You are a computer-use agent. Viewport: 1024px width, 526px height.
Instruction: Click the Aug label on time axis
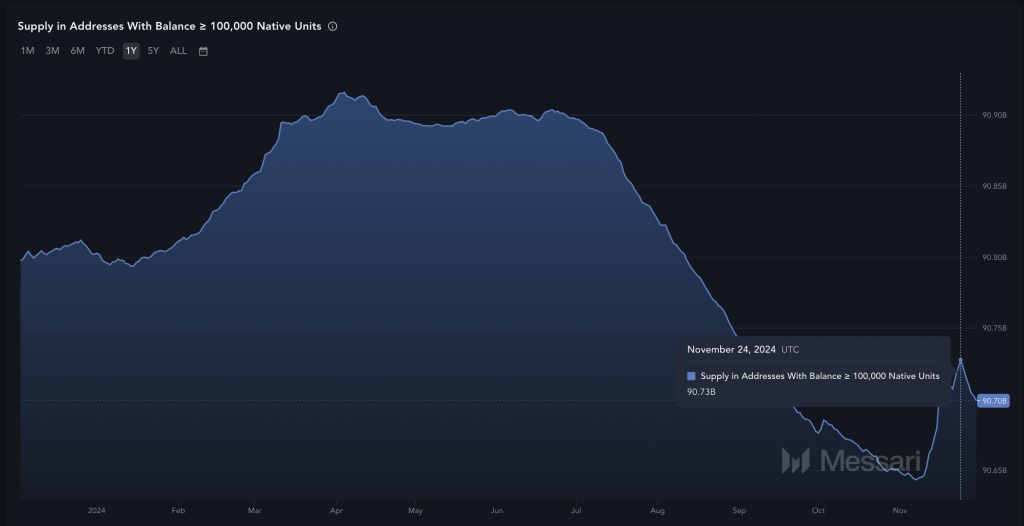point(658,510)
